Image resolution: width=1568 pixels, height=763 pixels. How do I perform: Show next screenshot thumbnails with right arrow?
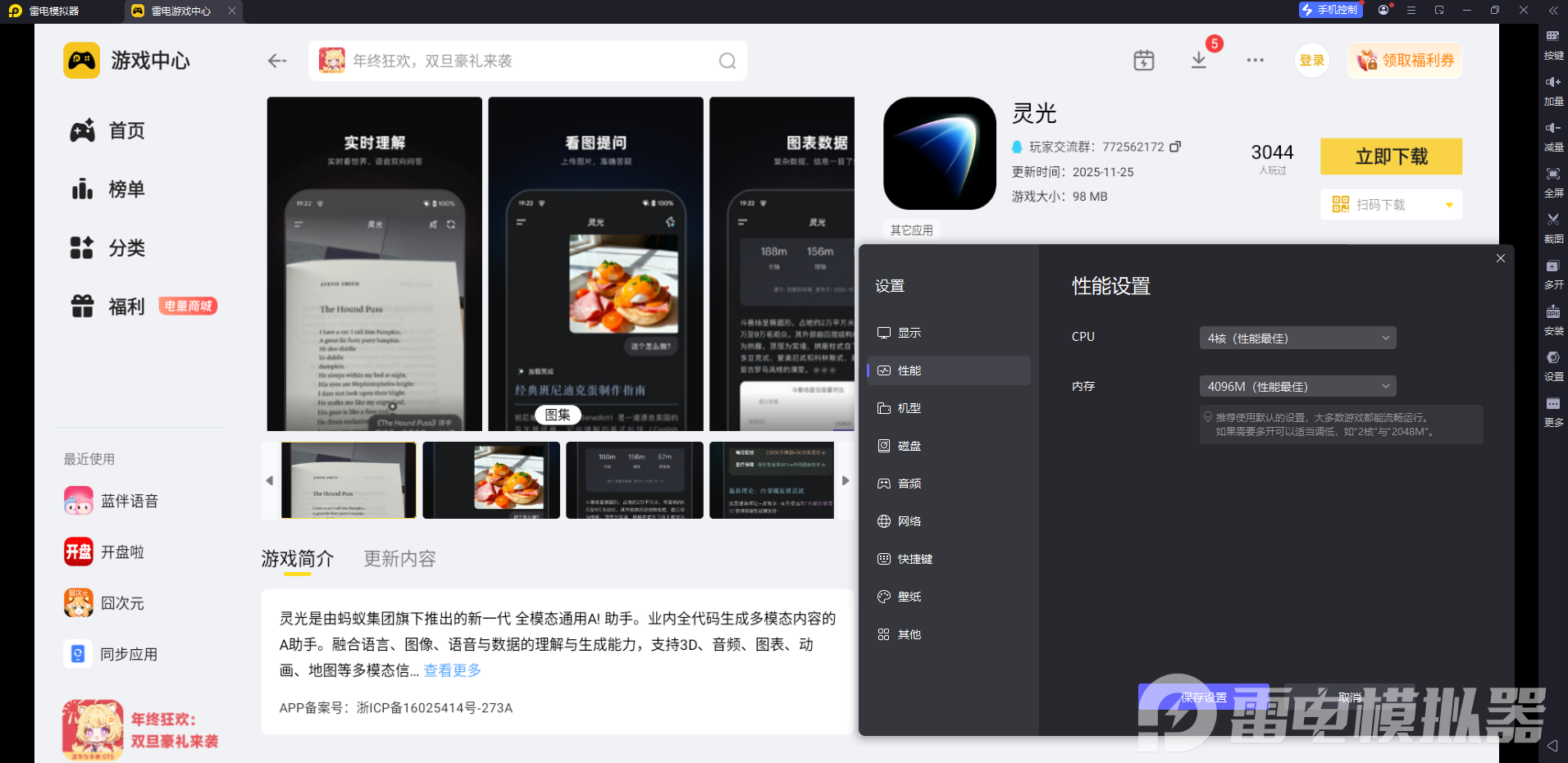coord(846,480)
